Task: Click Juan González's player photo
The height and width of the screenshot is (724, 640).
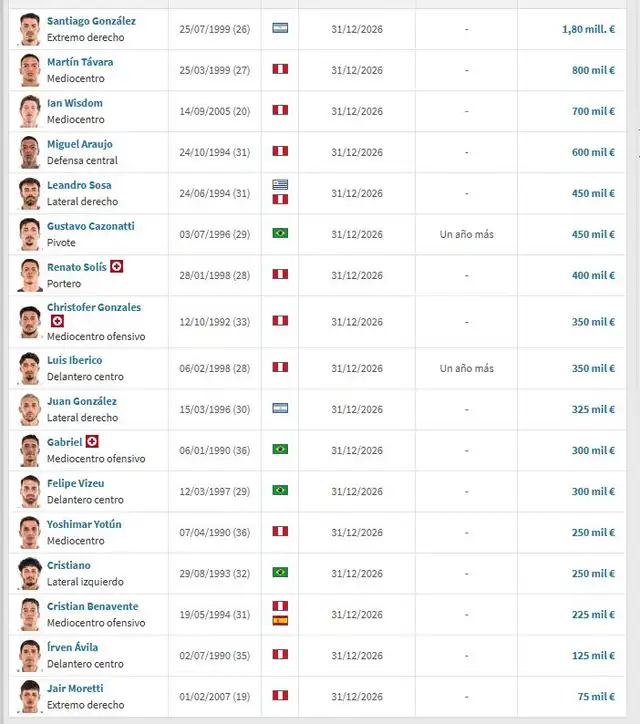Action: (x=29, y=409)
